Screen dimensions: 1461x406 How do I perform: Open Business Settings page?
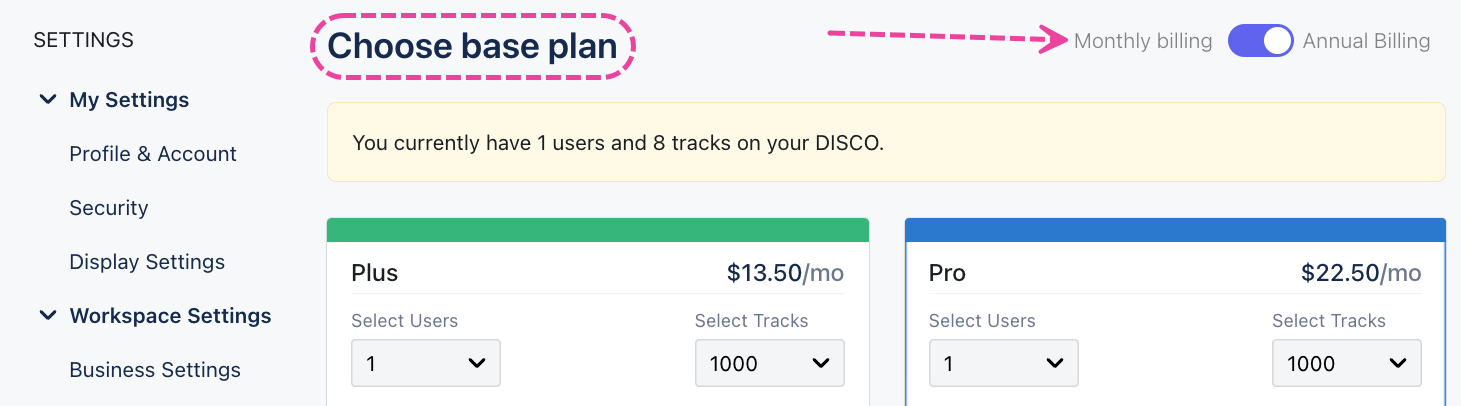click(155, 370)
